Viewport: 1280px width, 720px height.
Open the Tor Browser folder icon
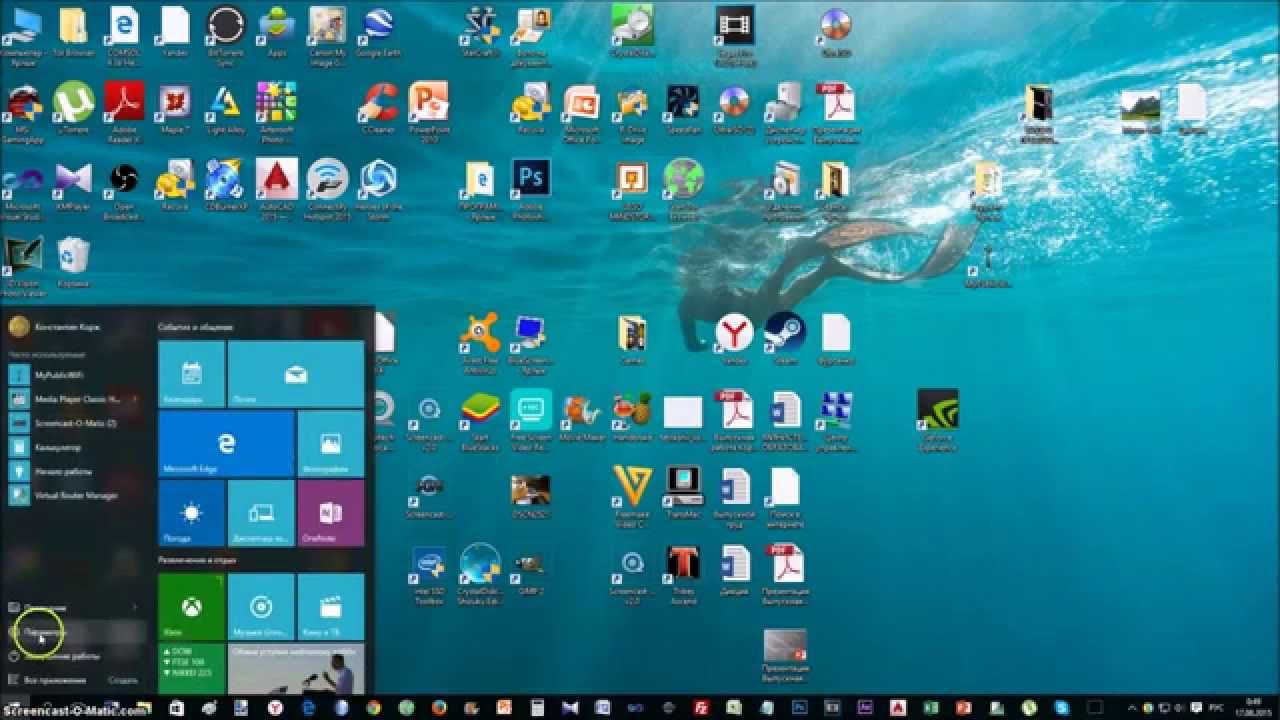(73, 31)
